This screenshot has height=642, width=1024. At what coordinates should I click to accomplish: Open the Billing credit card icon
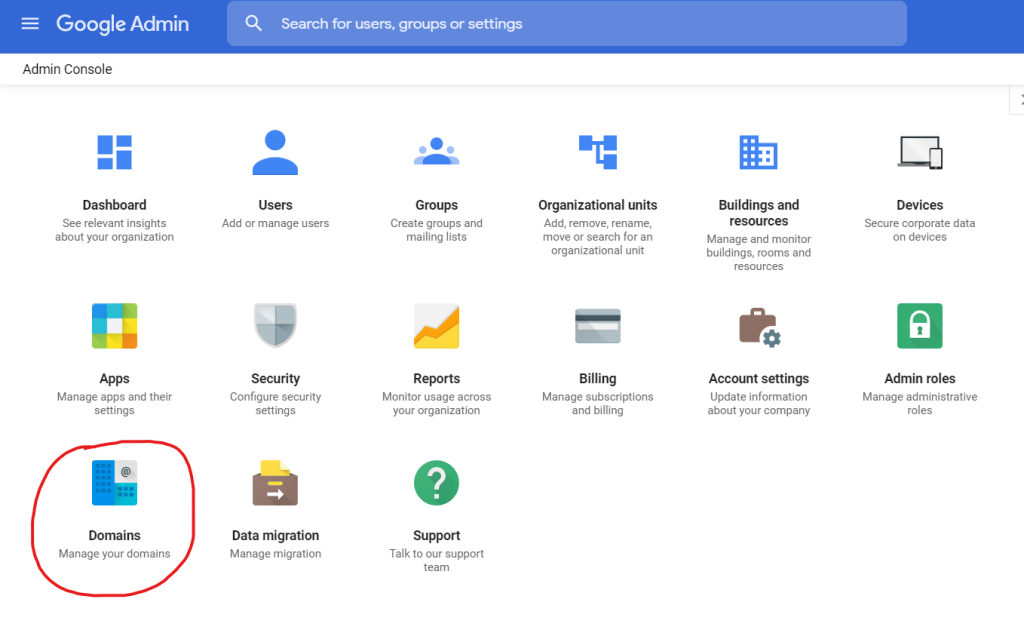pos(598,326)
